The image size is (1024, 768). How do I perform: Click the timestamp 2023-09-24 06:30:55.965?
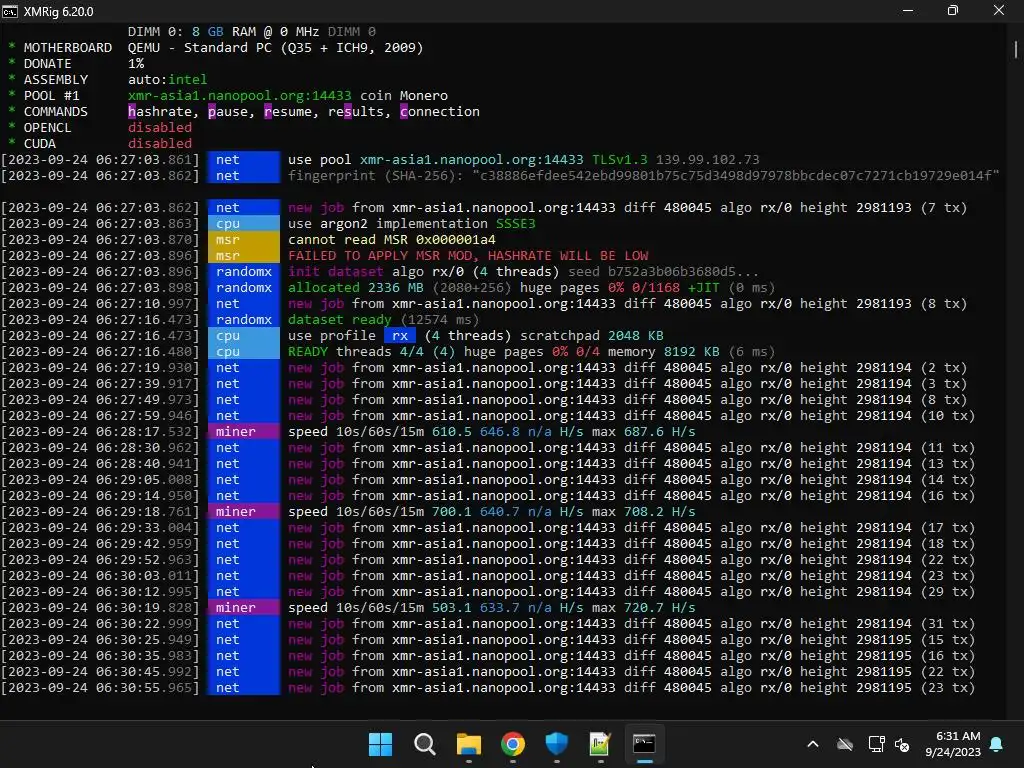coord(100,688)
